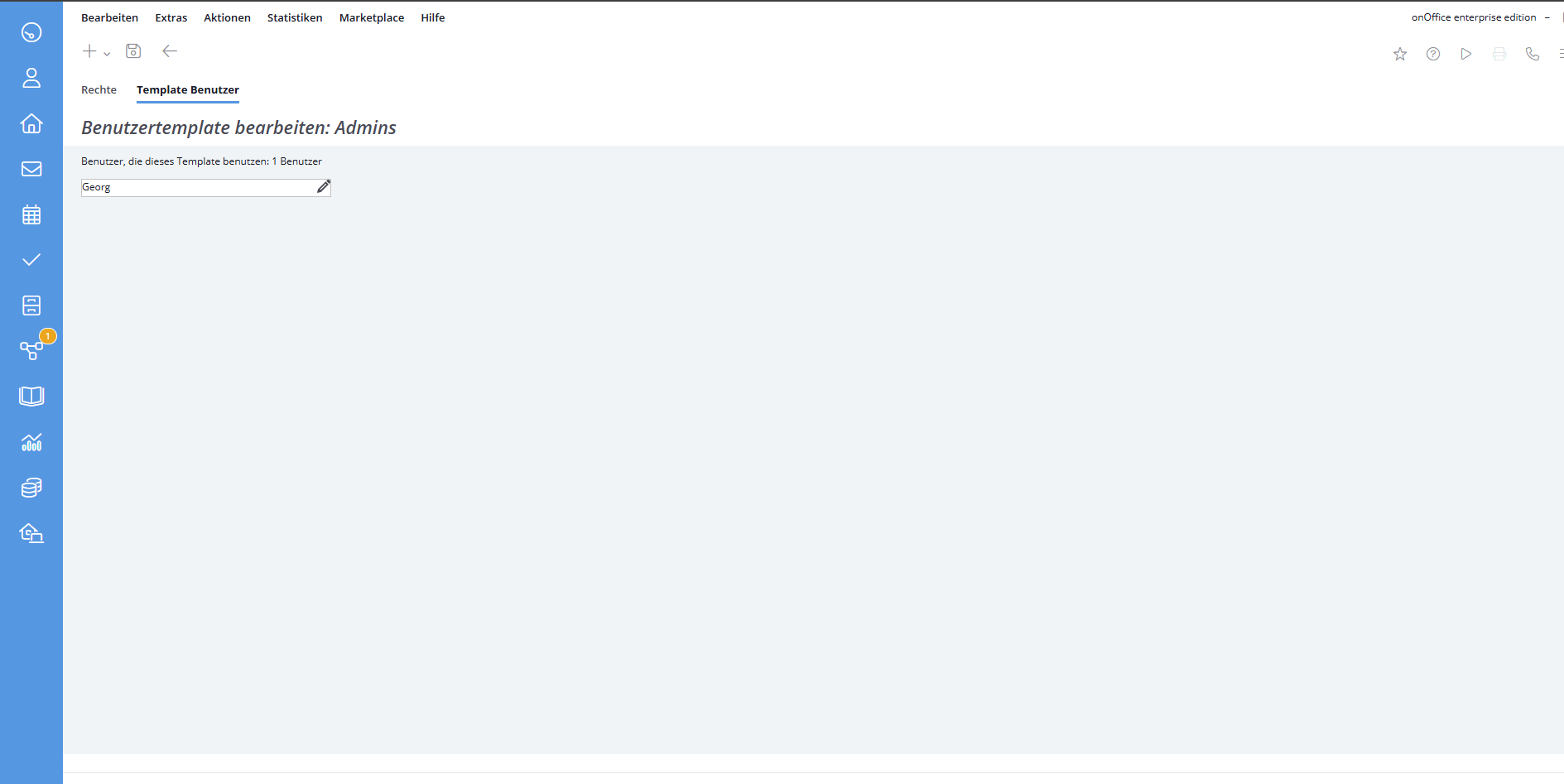Open the Properties house icon
1564x784 pixels.
coord(31,123)
